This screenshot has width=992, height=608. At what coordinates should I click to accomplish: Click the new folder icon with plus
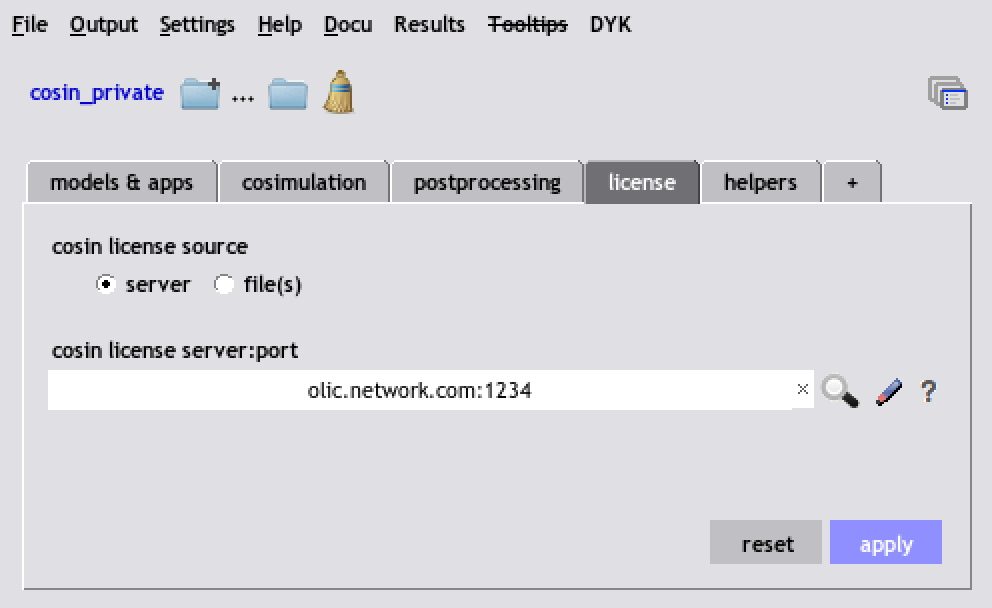(200, 94)
